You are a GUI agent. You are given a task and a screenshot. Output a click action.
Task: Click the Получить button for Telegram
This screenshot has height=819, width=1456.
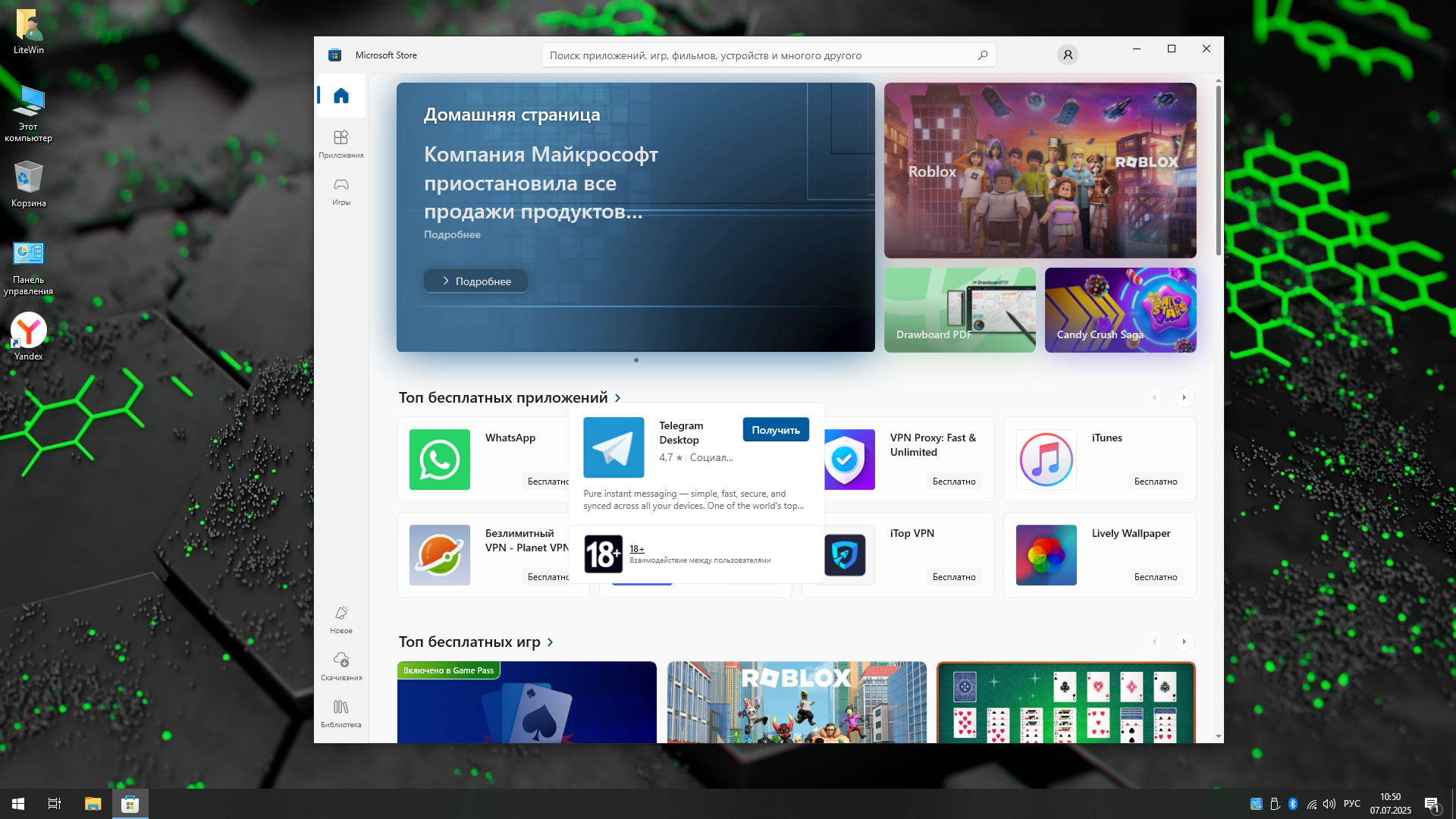(x=775, y=430)
